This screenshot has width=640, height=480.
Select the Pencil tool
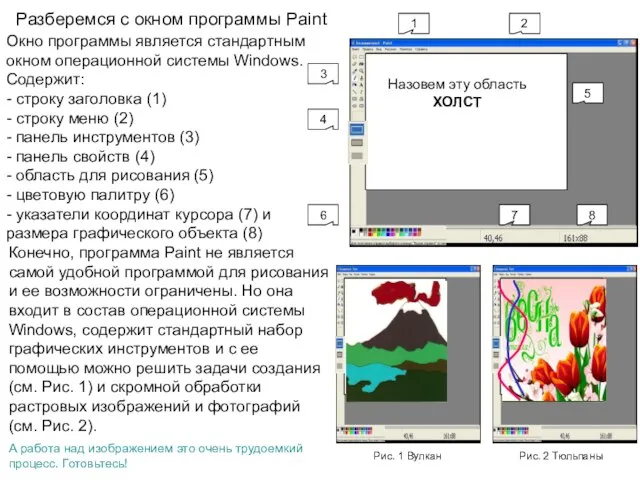(x=354, y=78)
